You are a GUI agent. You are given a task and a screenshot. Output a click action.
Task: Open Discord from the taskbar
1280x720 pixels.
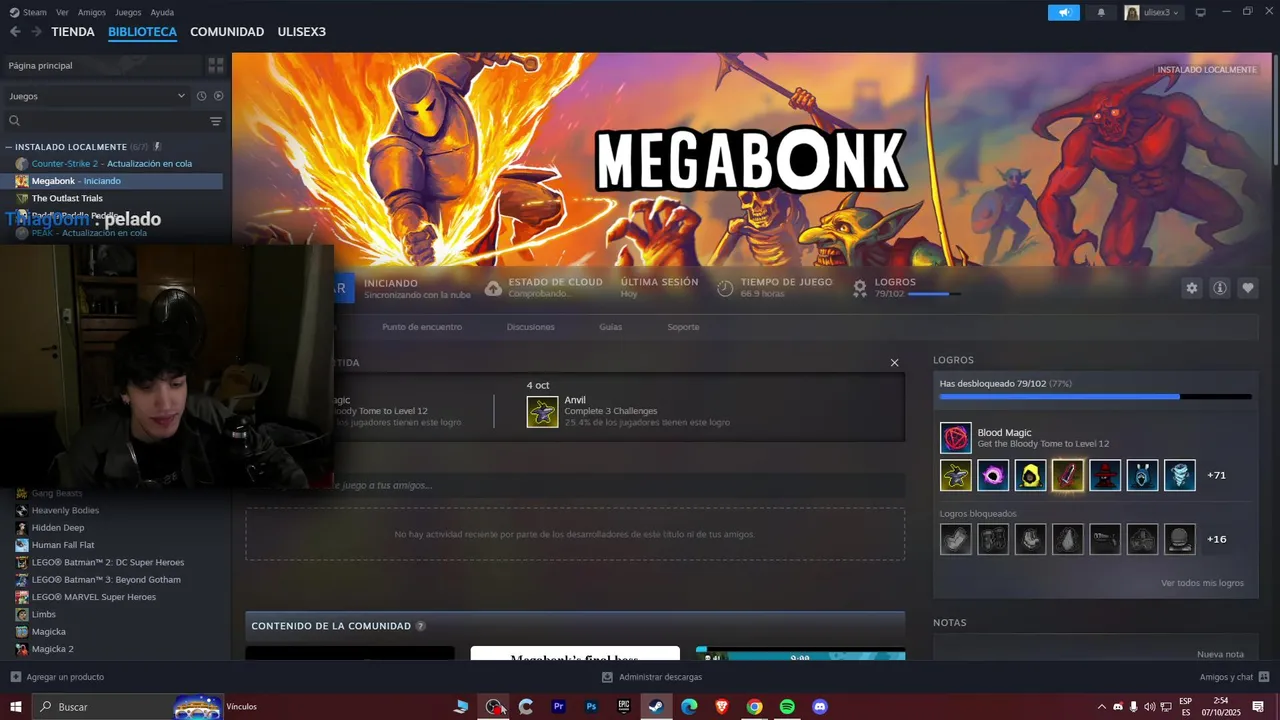click(x=820, y=707)
